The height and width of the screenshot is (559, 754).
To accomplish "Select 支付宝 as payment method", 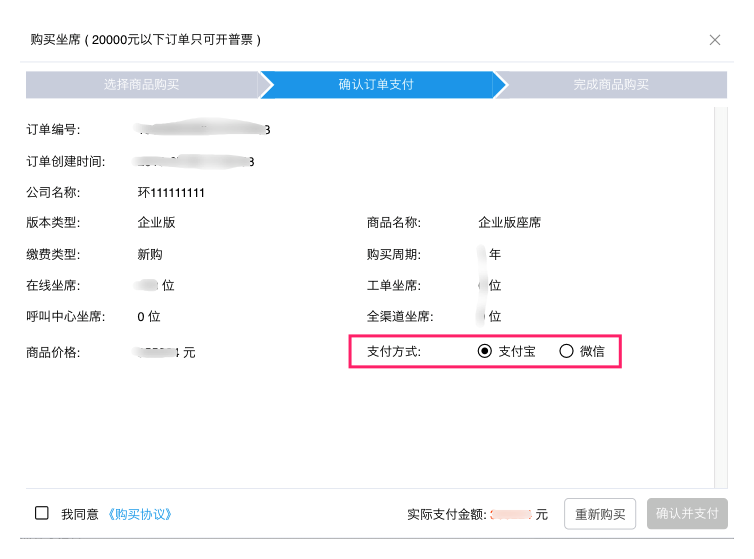I will pyautogui.click(x=485, y=351).
